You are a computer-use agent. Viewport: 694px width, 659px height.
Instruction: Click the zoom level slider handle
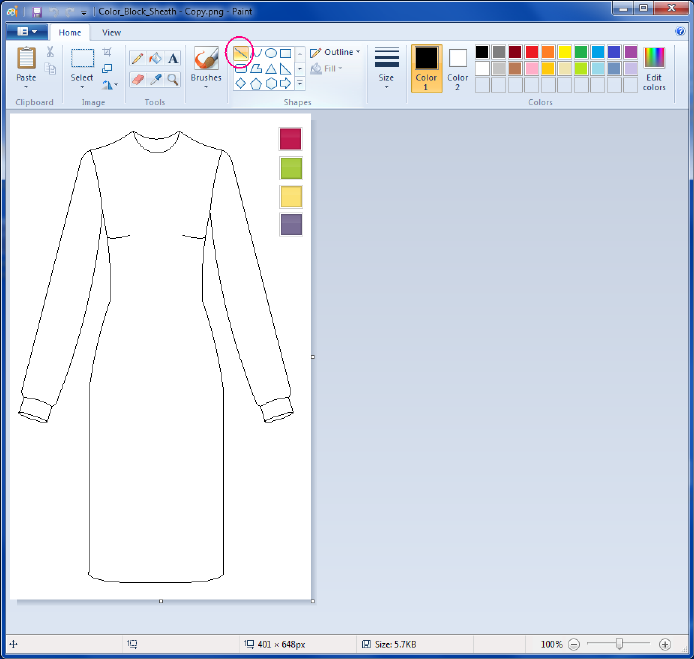[619, 644]
